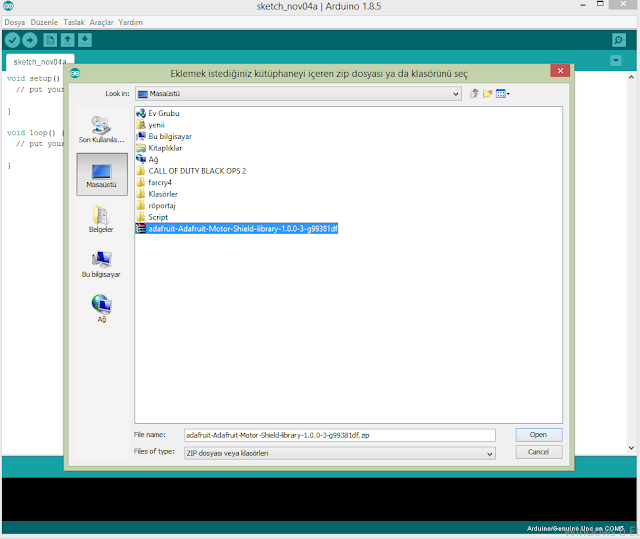Click the Verify sketch checkmark icon
This screenshot has width=640, height=539.
[x=12, y=40]
